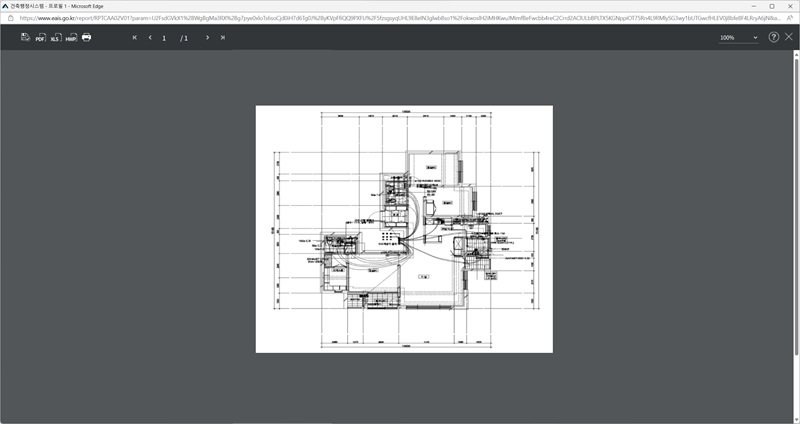Close the report viewer with X
Screen dimensions: 800x424
(x=789, y=37)
